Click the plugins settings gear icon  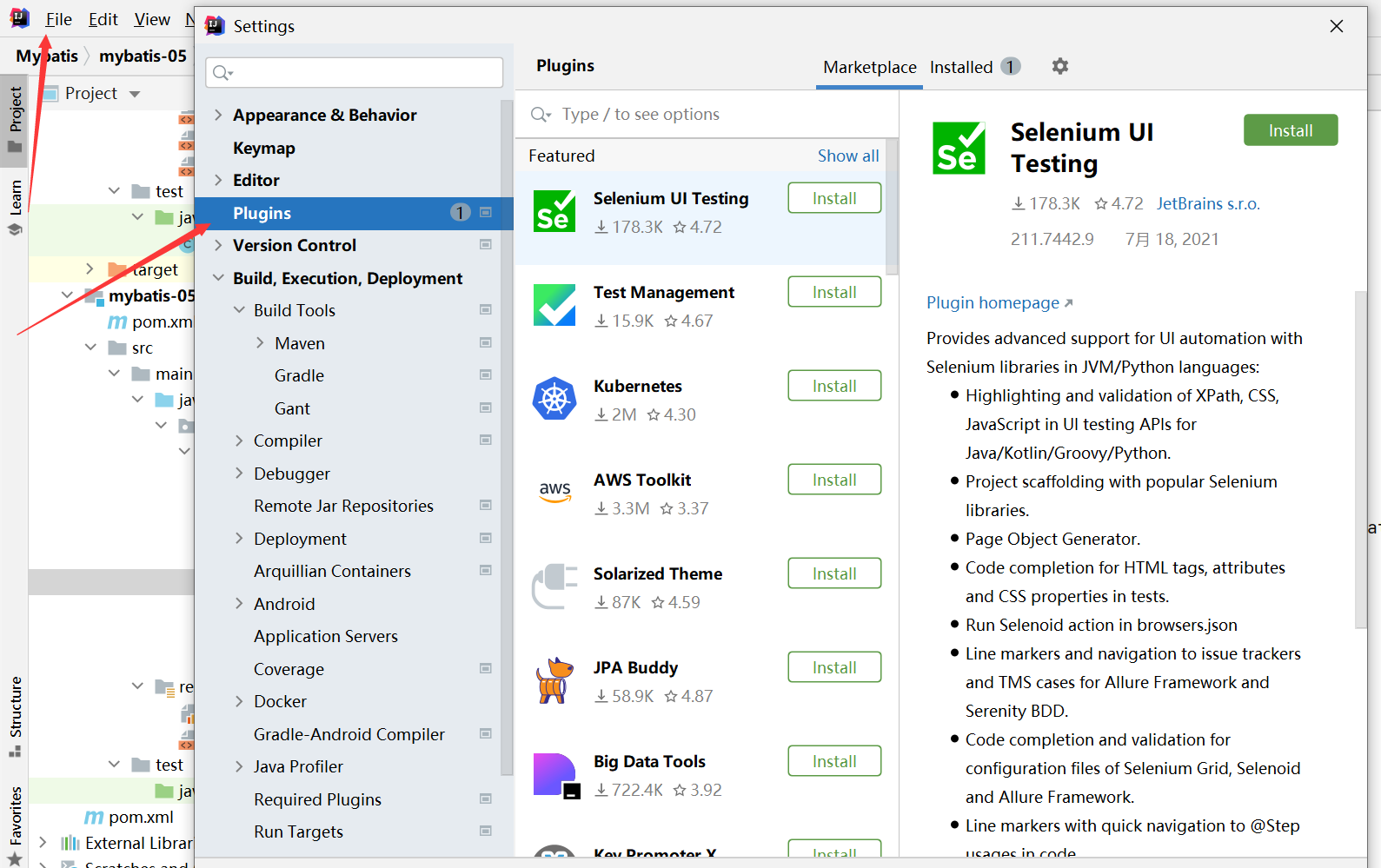(x=1059, y=66)
